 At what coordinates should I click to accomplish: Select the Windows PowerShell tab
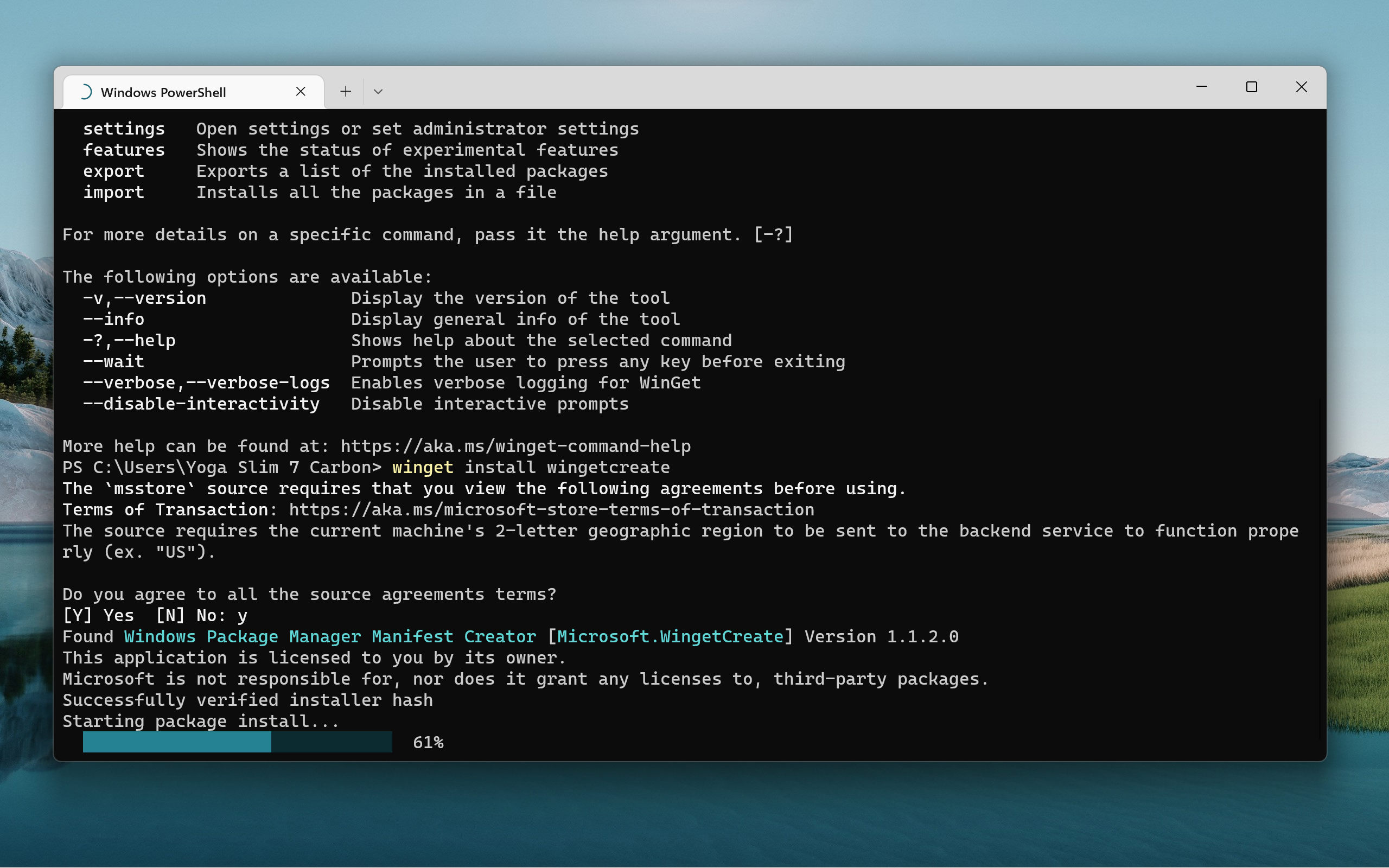[x=193, y=92]
